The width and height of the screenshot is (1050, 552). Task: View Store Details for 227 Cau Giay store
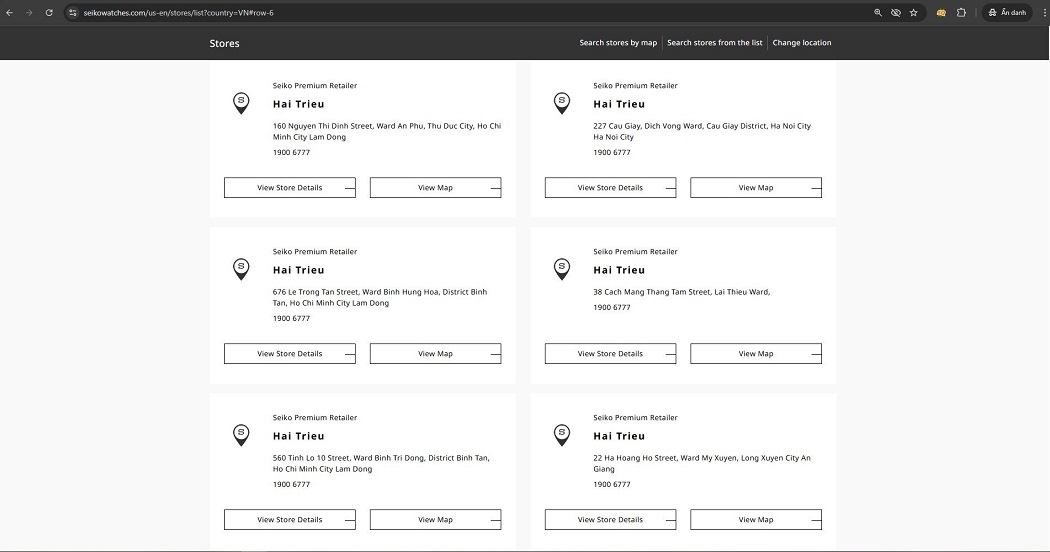(x=611, y=188)
